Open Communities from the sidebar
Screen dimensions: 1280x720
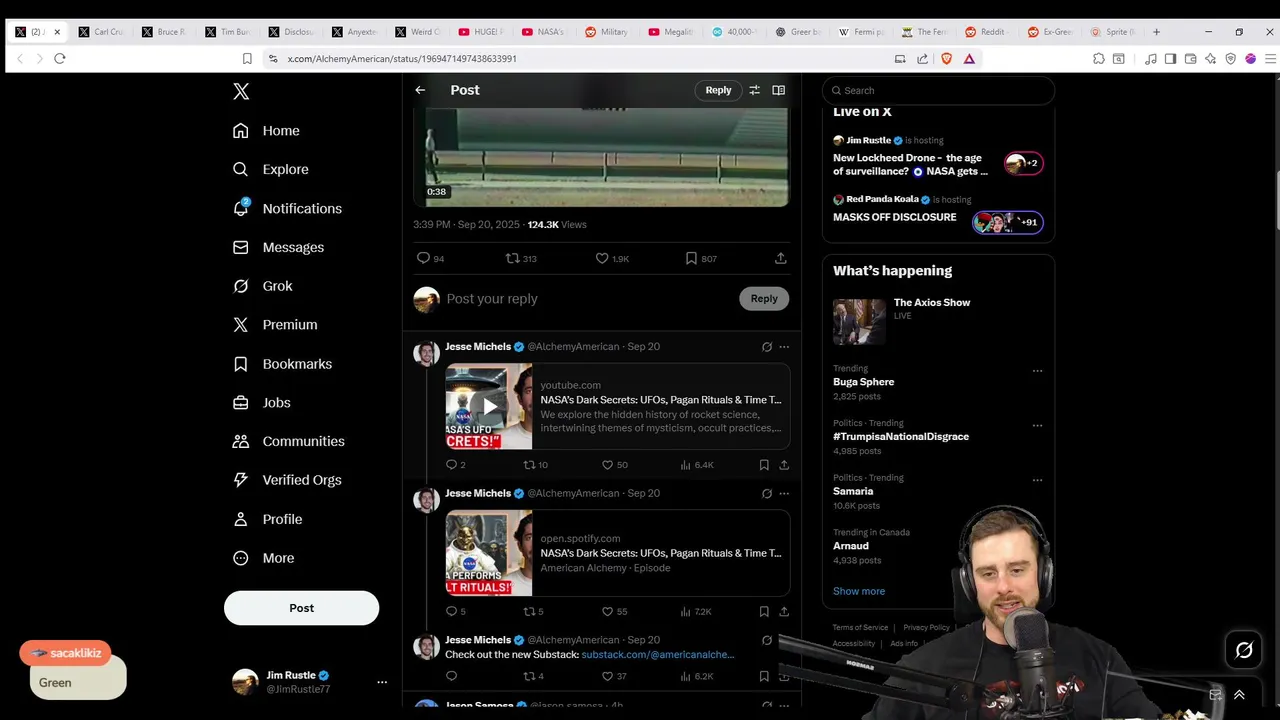point(288,441)
